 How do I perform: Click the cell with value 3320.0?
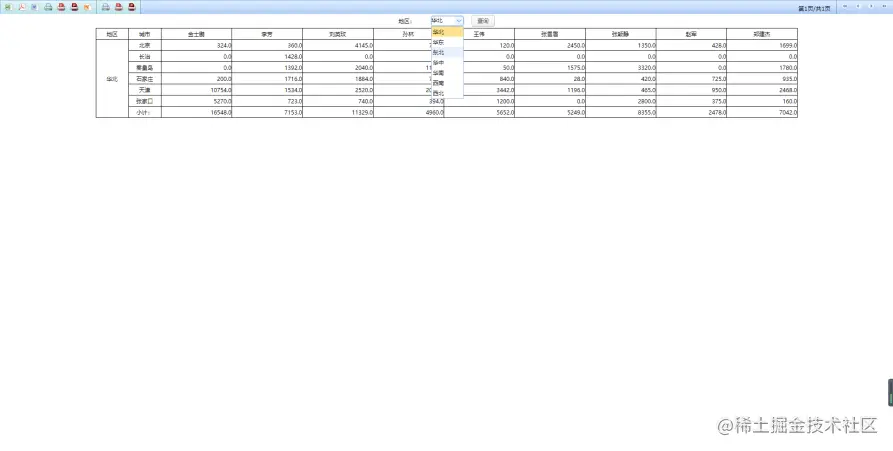tap(621, 67)
